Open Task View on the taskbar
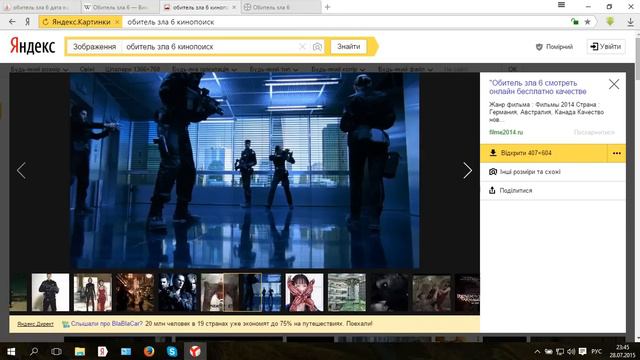This screenshot has width=640, height=360. [56, 351]
